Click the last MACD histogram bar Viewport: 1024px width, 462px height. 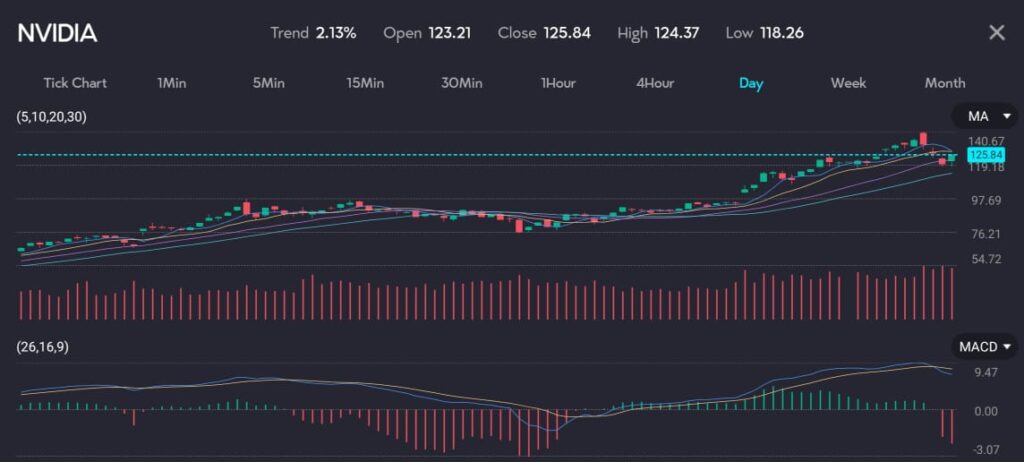(951, 427)
